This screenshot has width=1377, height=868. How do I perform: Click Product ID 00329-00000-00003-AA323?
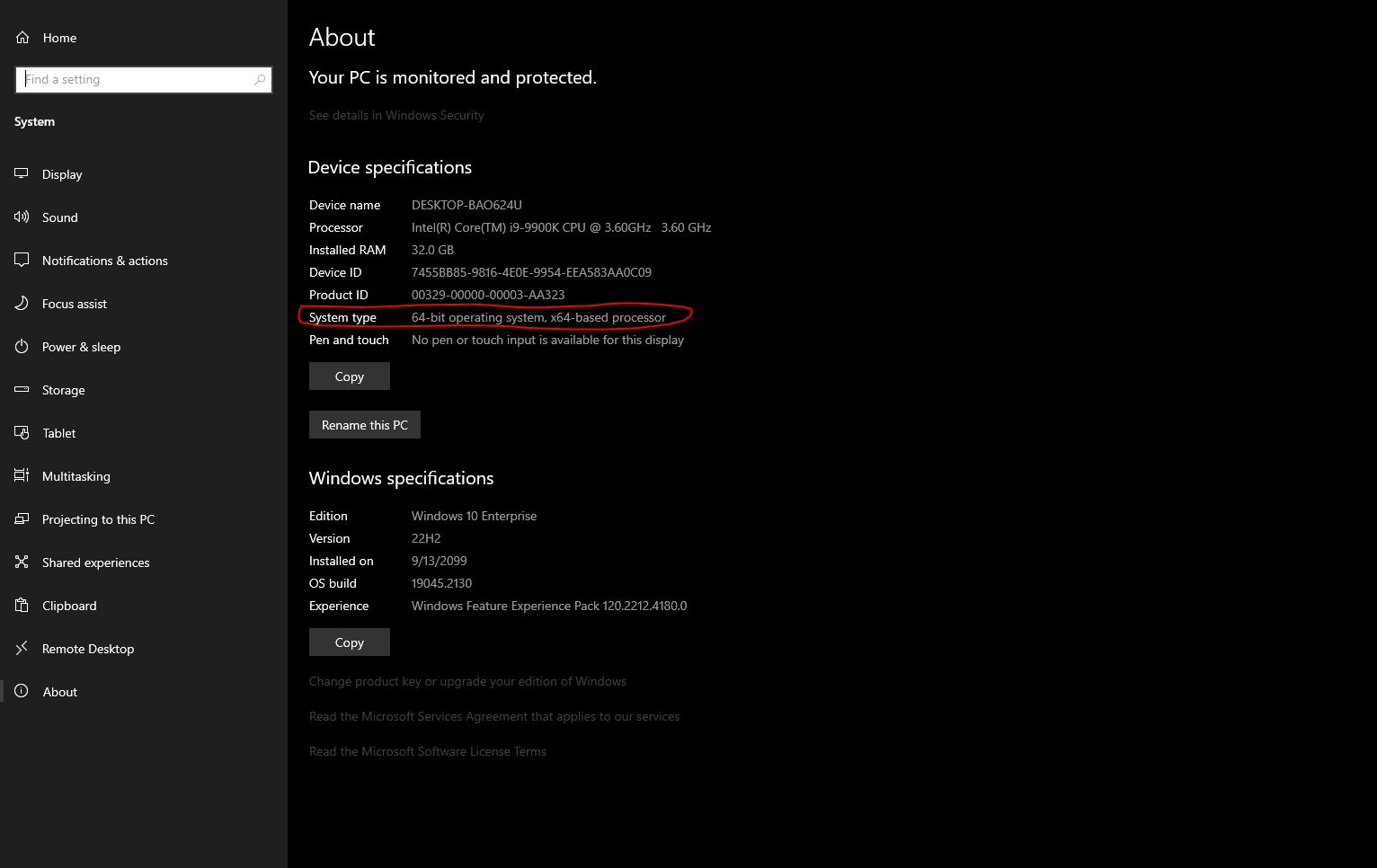[488, 295]
